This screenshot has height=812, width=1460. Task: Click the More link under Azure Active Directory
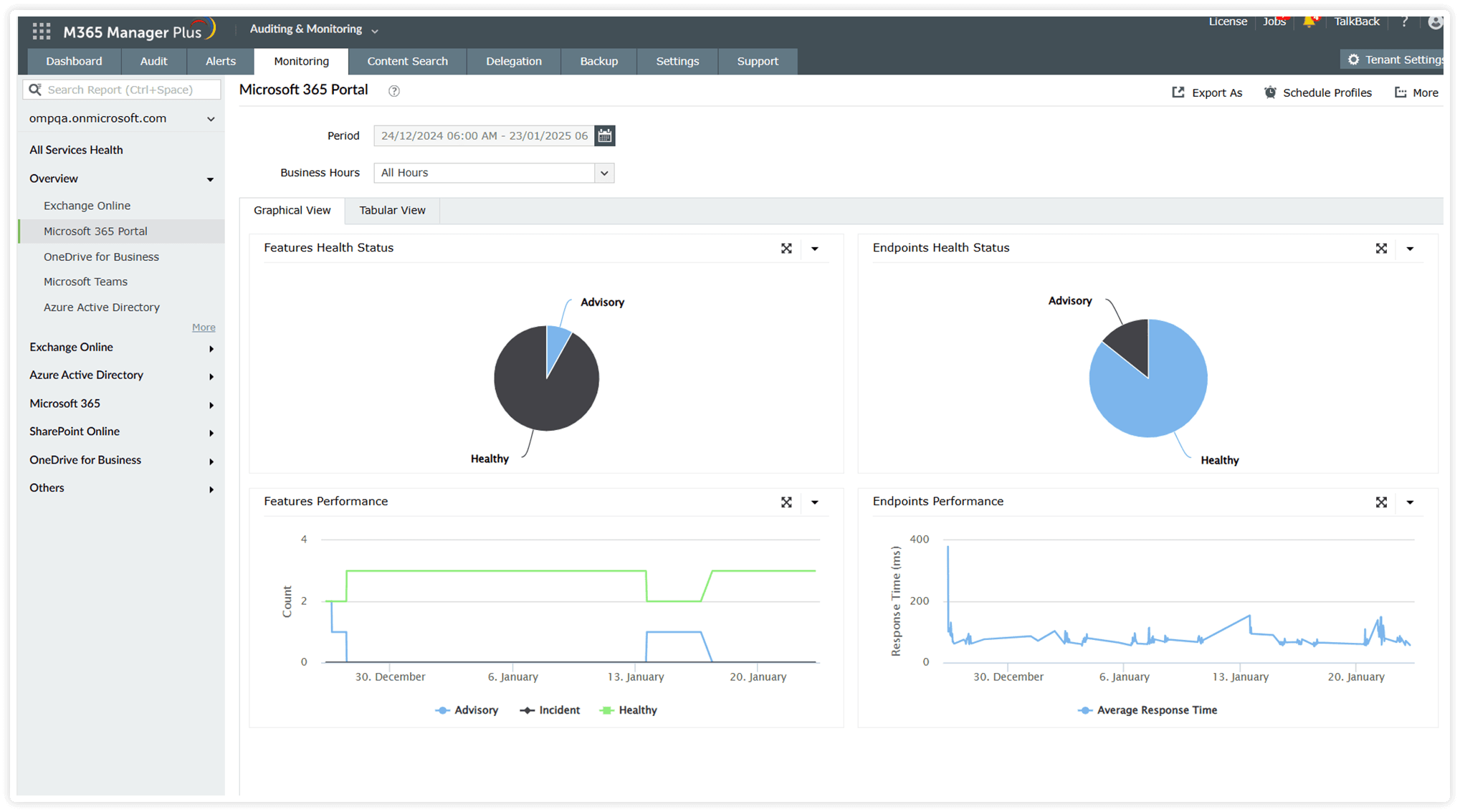tap(204, 327)
